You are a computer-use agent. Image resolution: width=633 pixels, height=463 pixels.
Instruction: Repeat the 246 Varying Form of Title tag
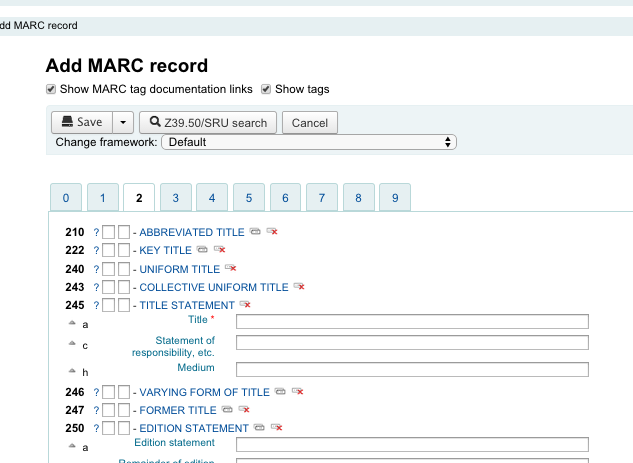coord(281,392)
